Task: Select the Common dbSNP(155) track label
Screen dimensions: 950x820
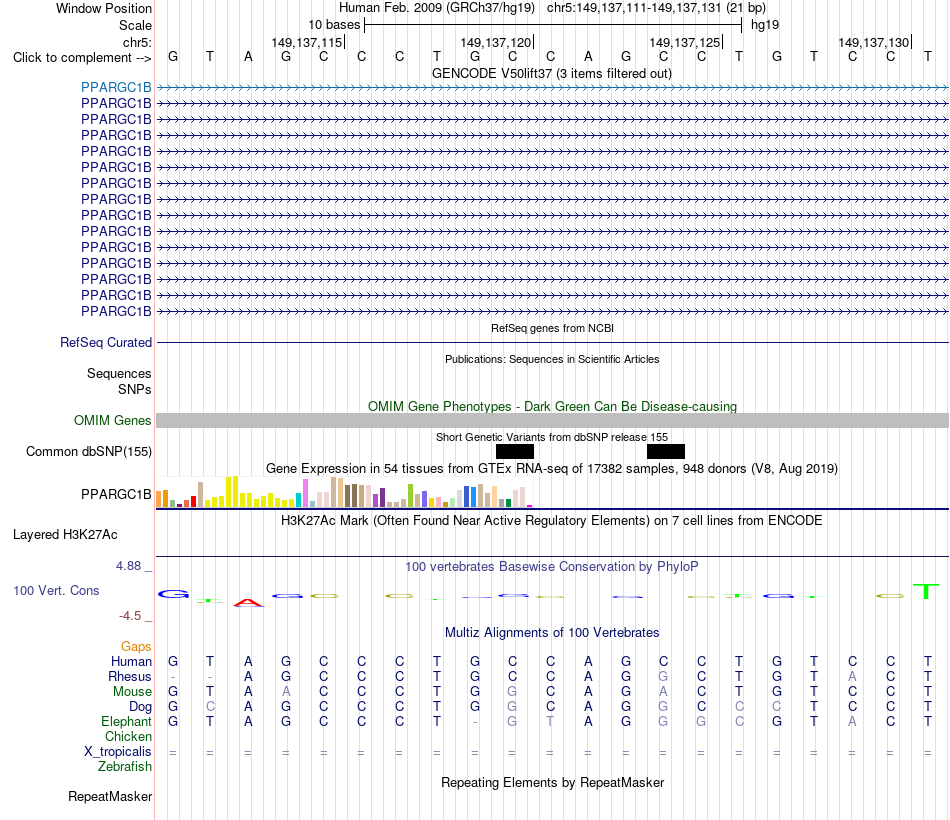Action: (x=89, y=452)
